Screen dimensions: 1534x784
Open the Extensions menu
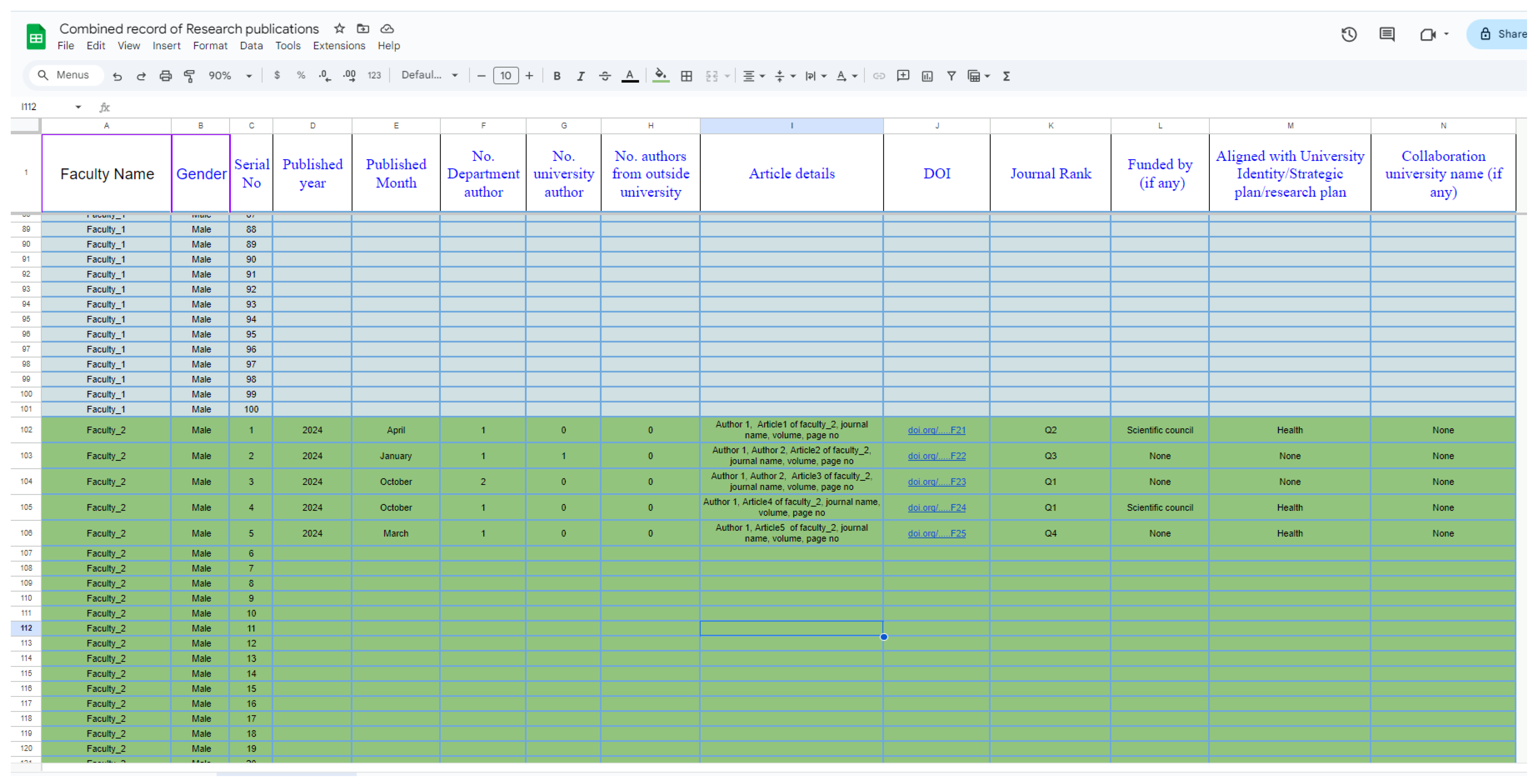(339, 46)
